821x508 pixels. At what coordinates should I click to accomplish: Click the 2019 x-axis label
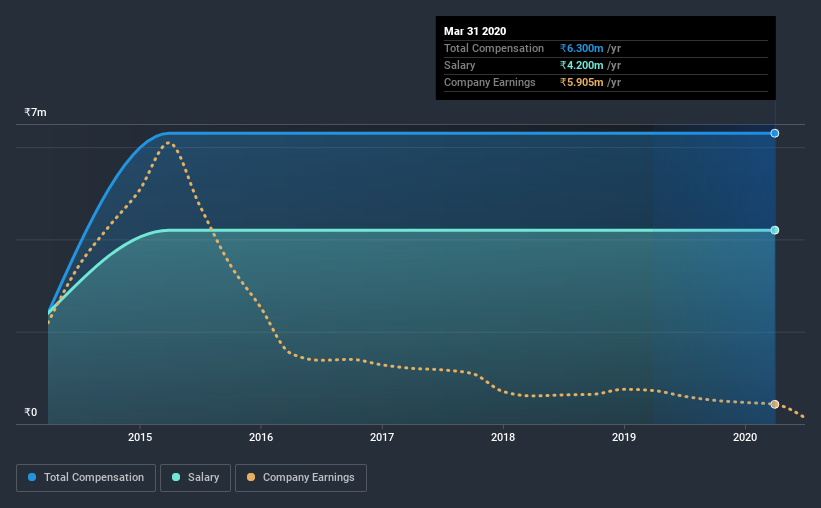[x=624, y=437]
